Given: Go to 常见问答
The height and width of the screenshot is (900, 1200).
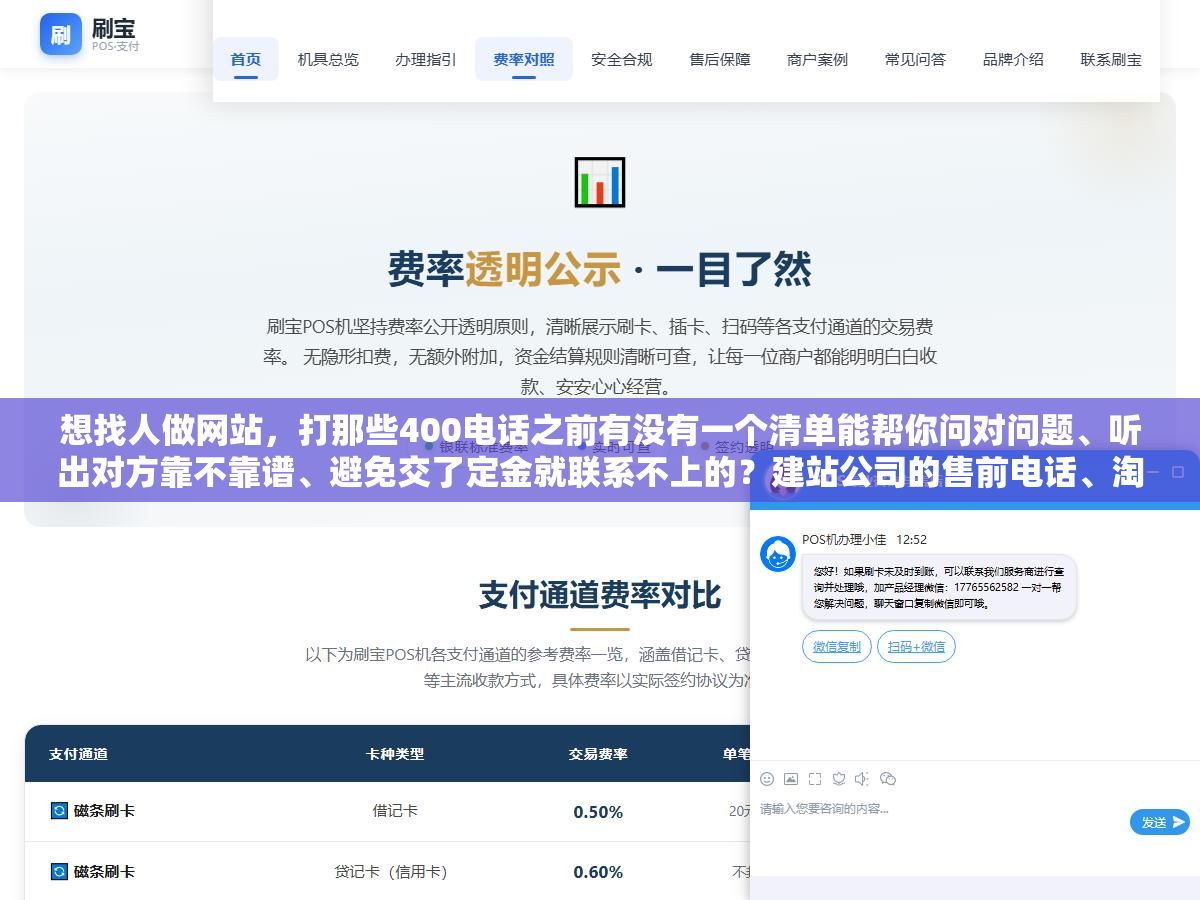Looking at the screenshot, I should click(915, 59).
